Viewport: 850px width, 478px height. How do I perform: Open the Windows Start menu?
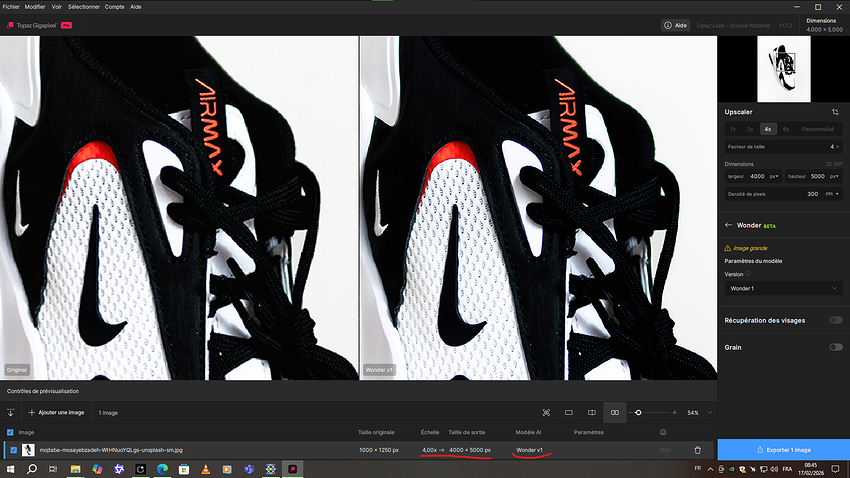pyautogui.click(x=10, y=469)
